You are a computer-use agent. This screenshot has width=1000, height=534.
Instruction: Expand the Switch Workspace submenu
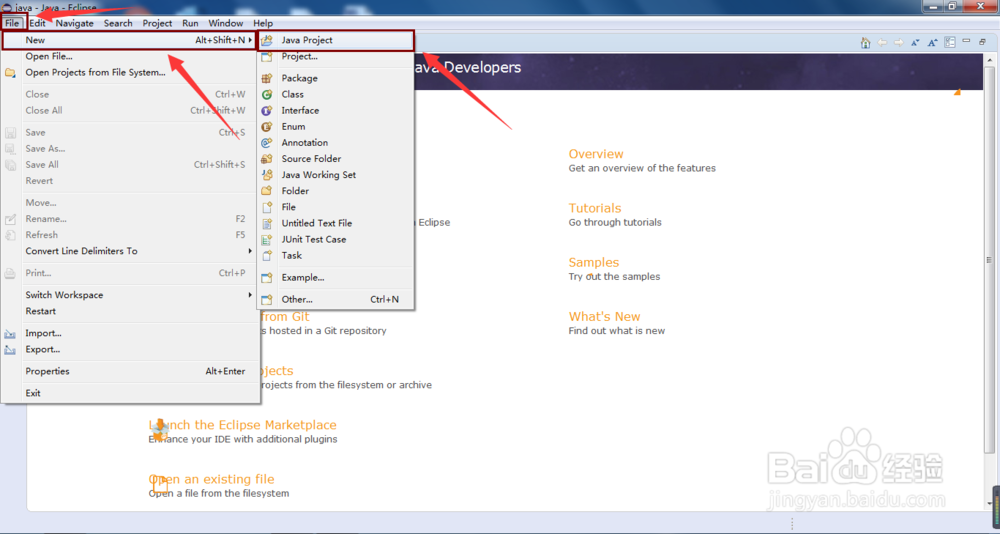(x=251, y=295)
